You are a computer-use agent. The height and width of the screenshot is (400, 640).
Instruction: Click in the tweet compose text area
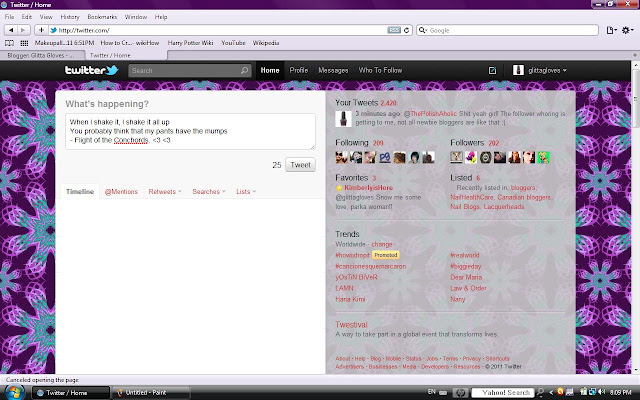pyautogui.click(x=190, y=131)
